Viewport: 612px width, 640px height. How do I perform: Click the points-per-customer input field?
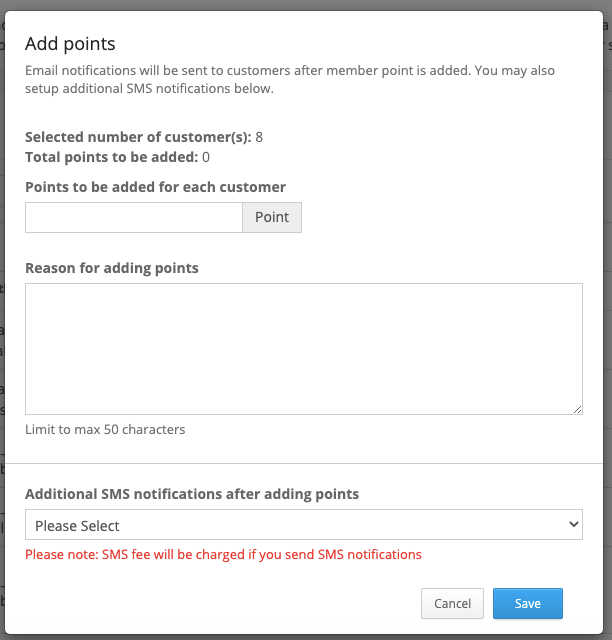pos(134,218)
